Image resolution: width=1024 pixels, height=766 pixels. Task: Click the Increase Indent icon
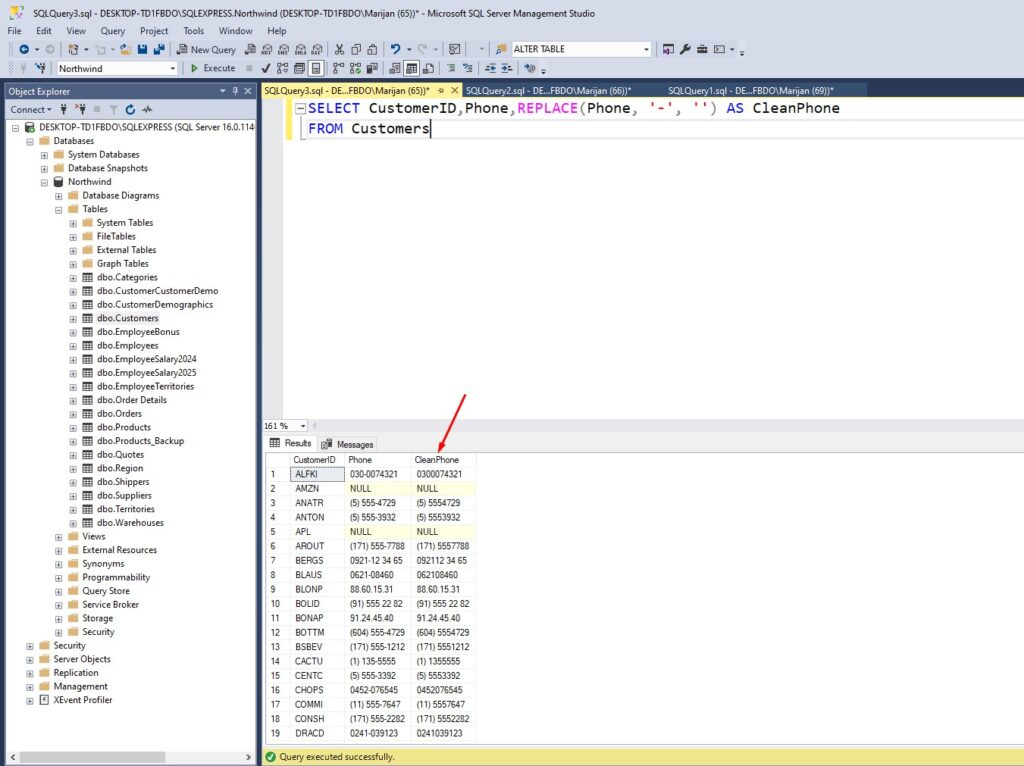coord(507,68)
